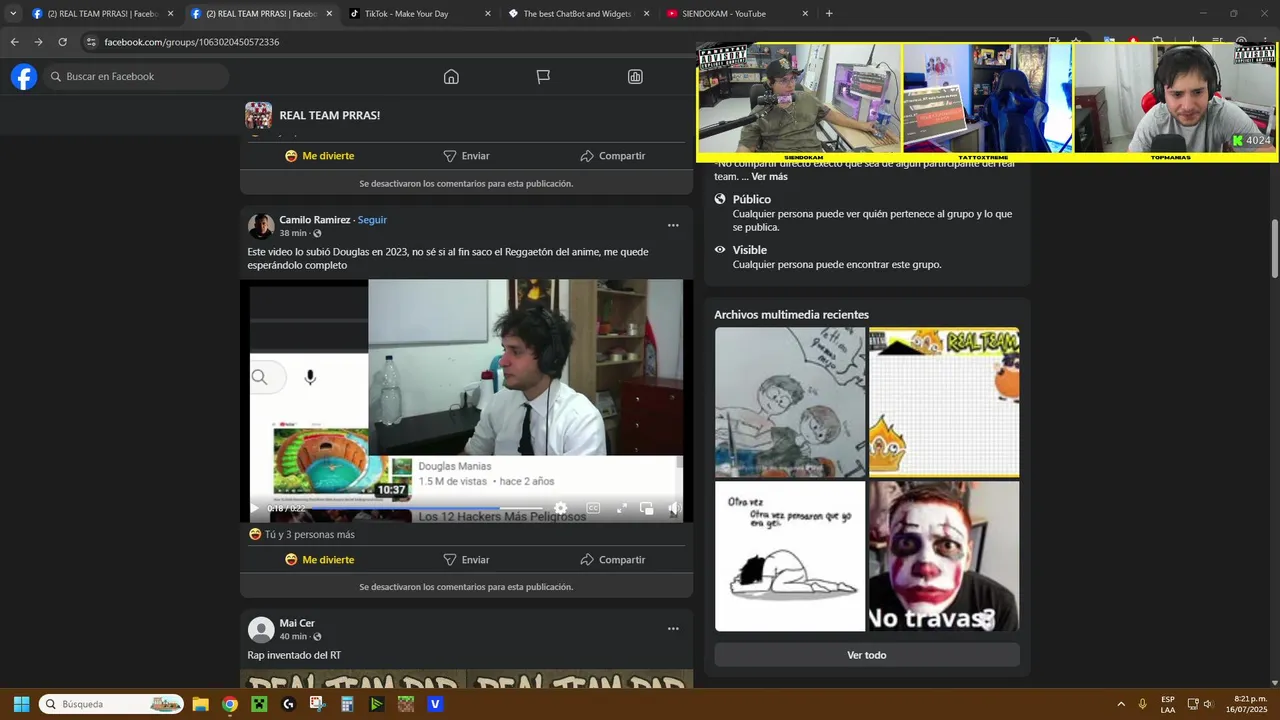This screenshot has width=1280, height=720.
Task: Expand group description with Ver más
Action: [770, 177]
